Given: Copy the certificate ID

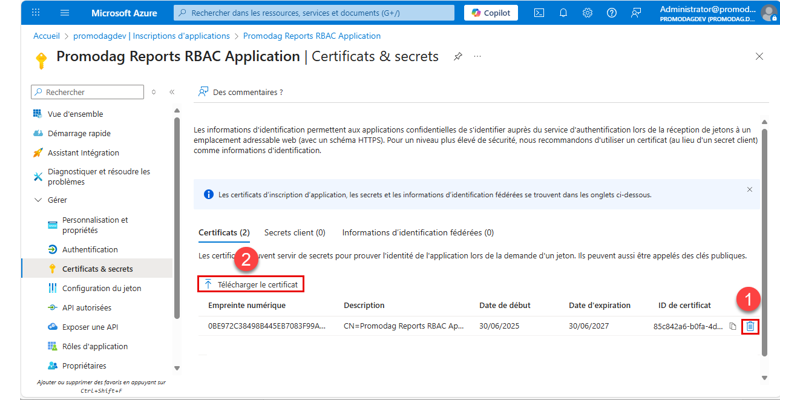Looking at the screenshot, I should (x=733, y=327).
